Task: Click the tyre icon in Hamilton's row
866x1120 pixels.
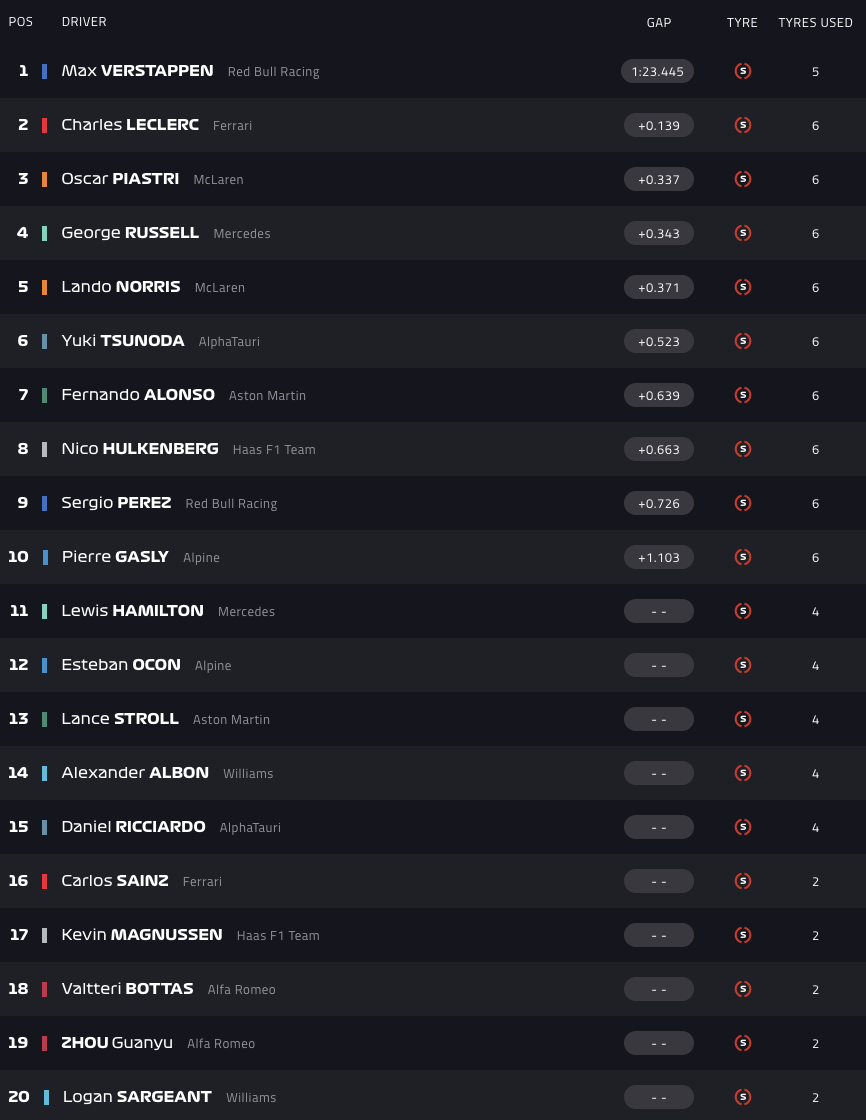Action: 742,611
